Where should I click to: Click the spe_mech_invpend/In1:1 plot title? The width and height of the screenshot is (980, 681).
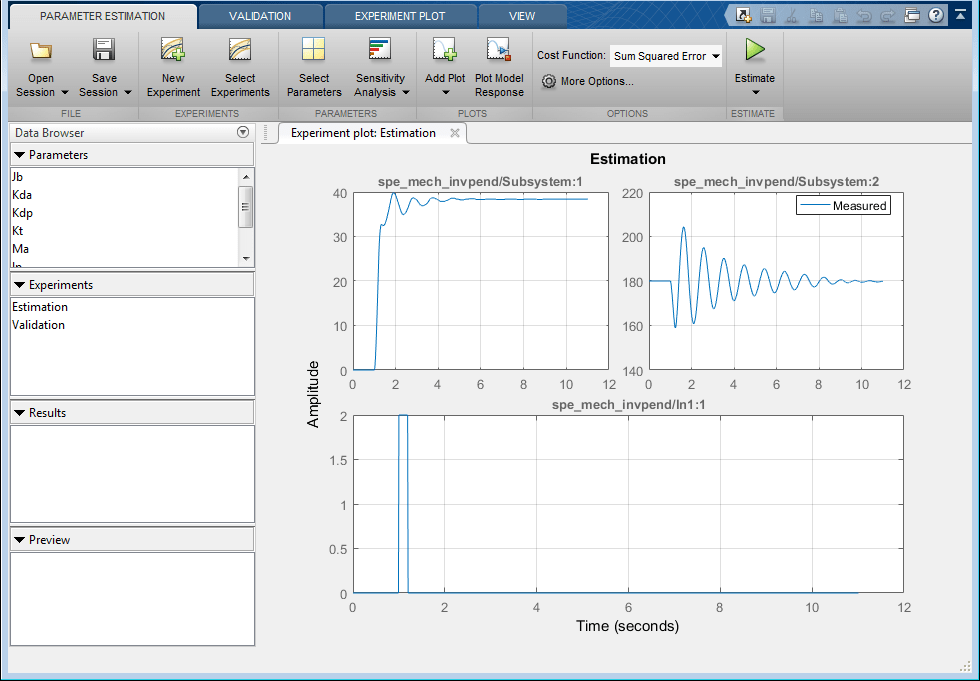point(628,405)
